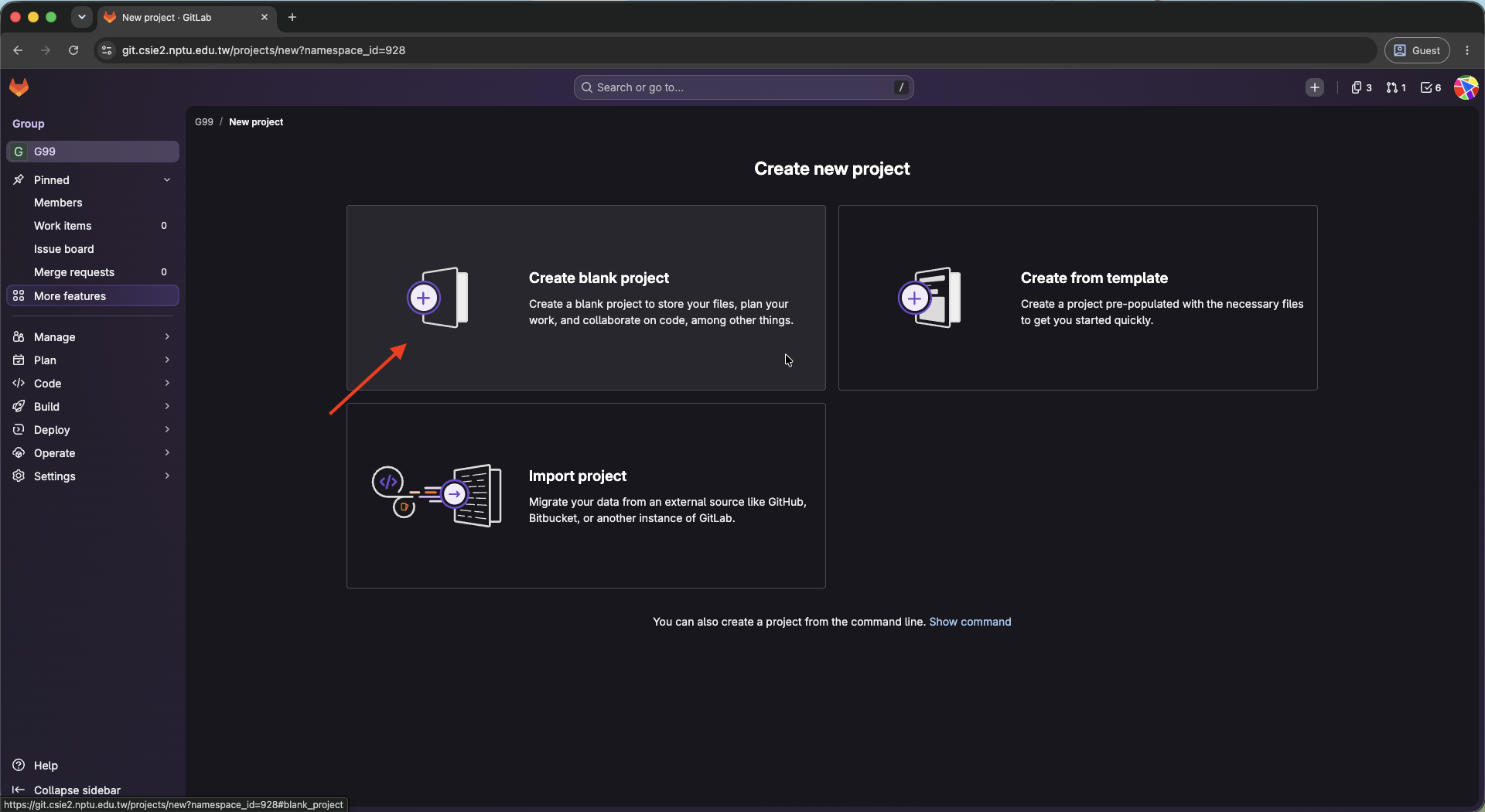
Task: Choose Create blank project card
Action: (x=586, y=298)
